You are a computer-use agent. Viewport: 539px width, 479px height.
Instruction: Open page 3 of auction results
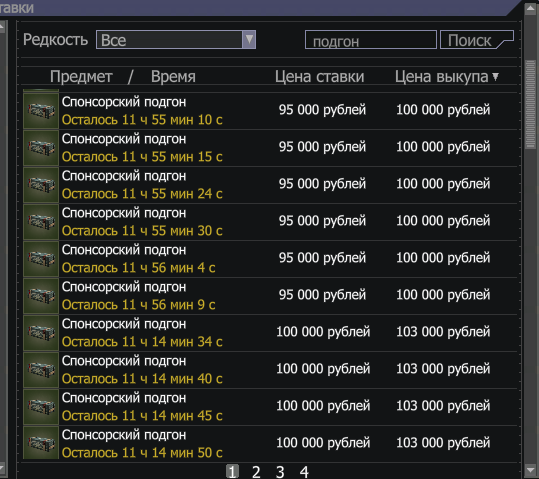pos(280,472)
